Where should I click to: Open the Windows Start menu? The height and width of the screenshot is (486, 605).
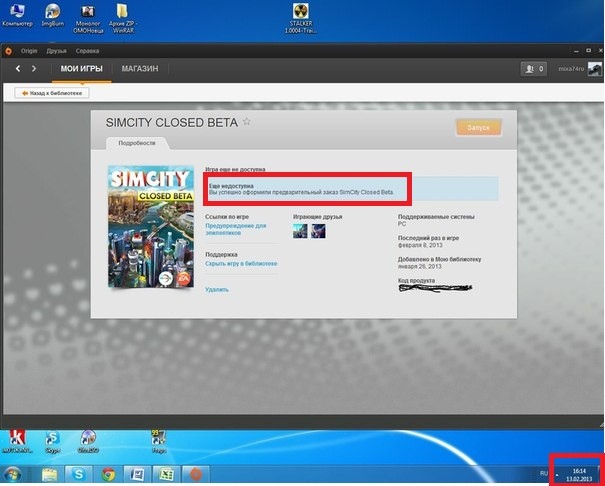coord(12,474)
